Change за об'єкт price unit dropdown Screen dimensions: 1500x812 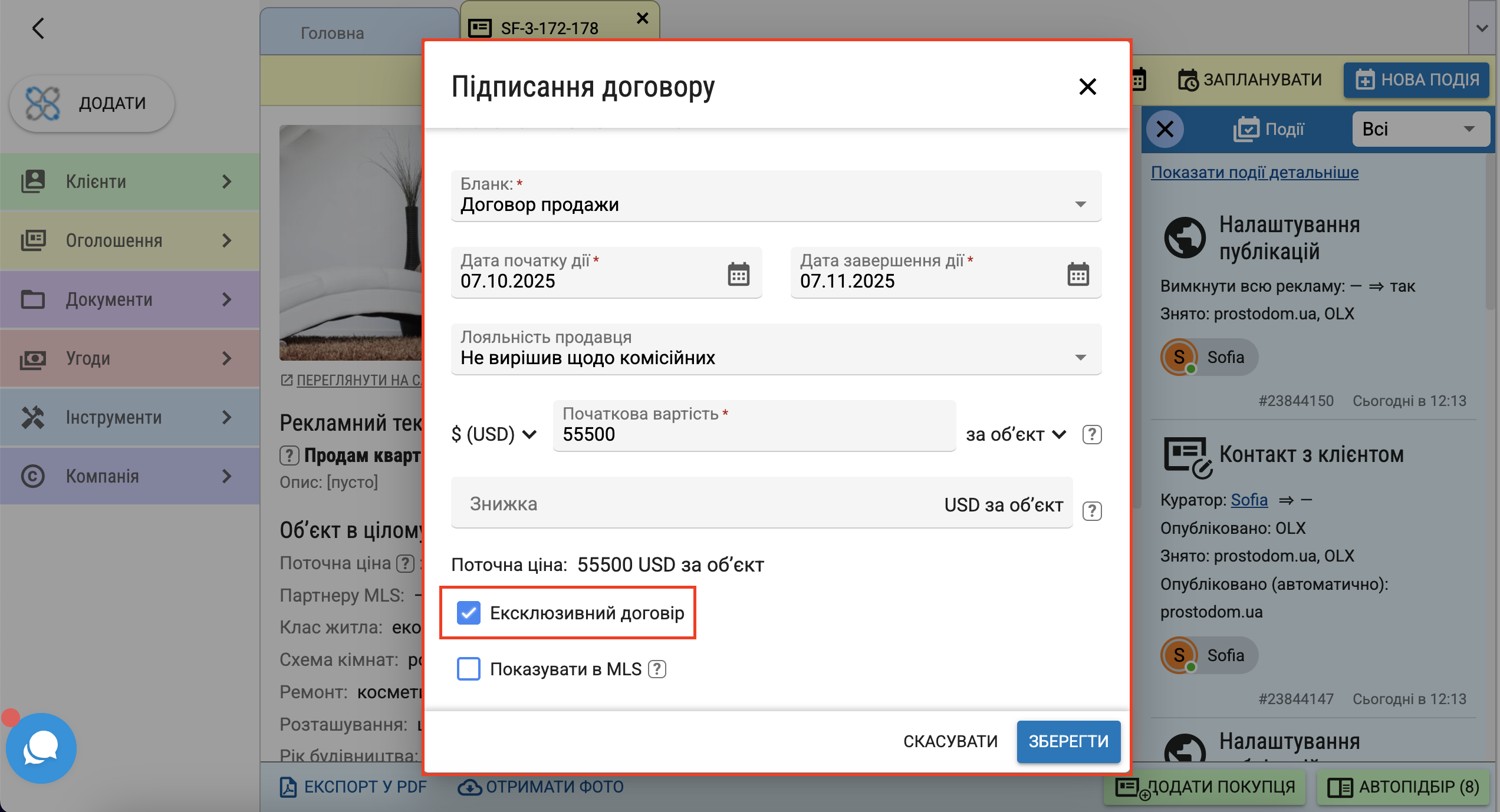1015,434
